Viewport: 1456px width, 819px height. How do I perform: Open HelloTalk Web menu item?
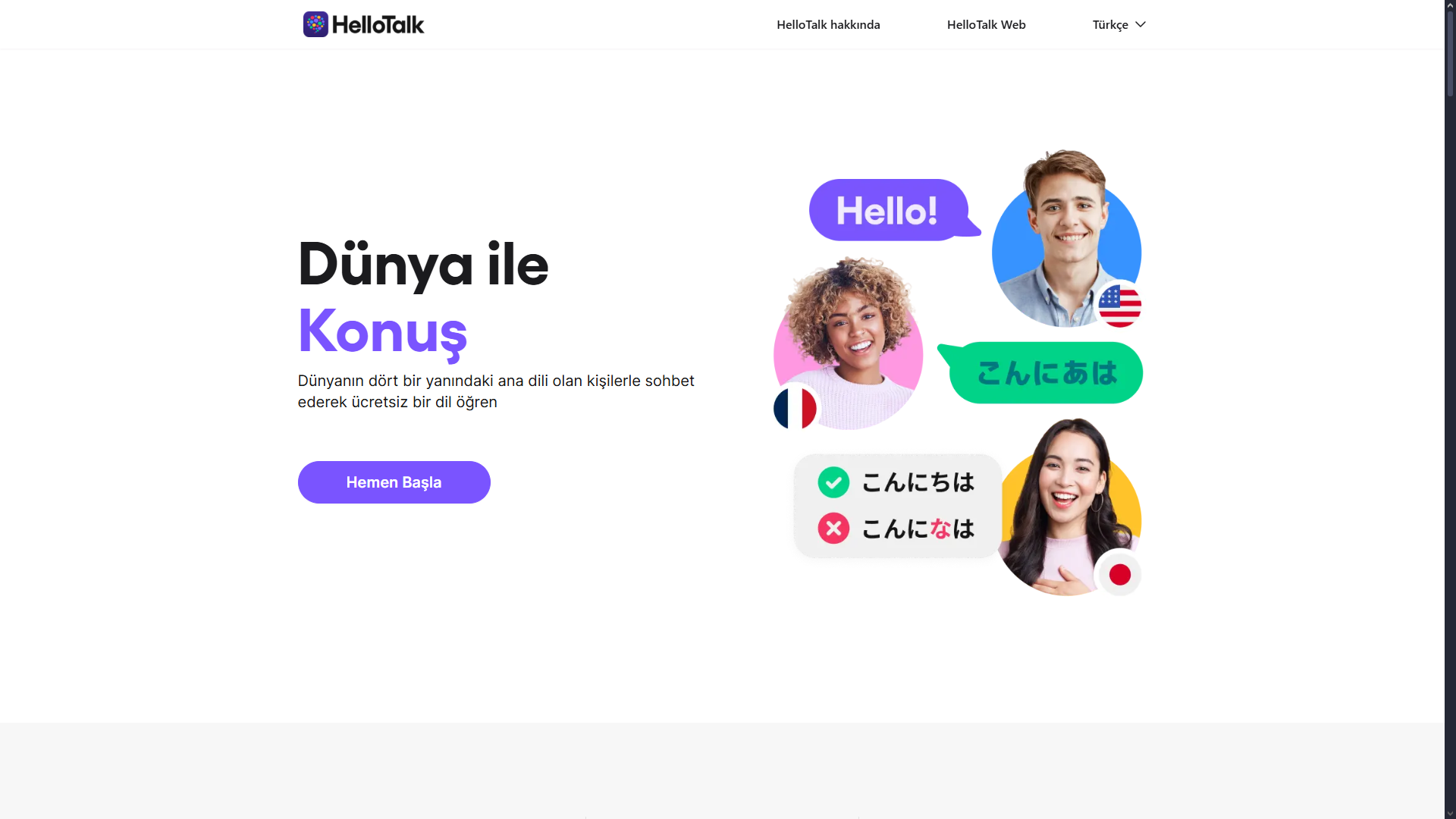[x=986, y=24]
